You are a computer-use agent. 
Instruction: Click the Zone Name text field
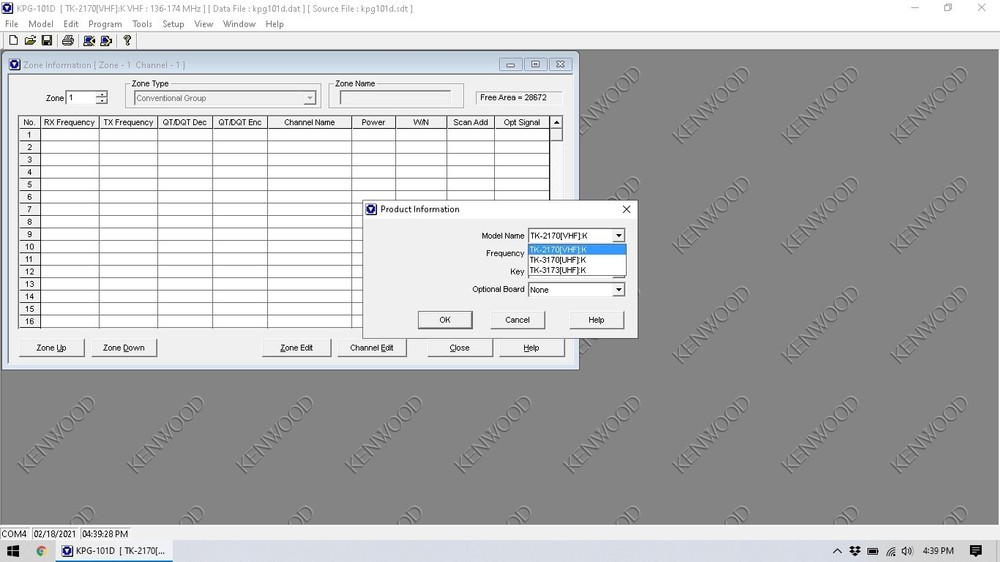click(x=395, y=98)
